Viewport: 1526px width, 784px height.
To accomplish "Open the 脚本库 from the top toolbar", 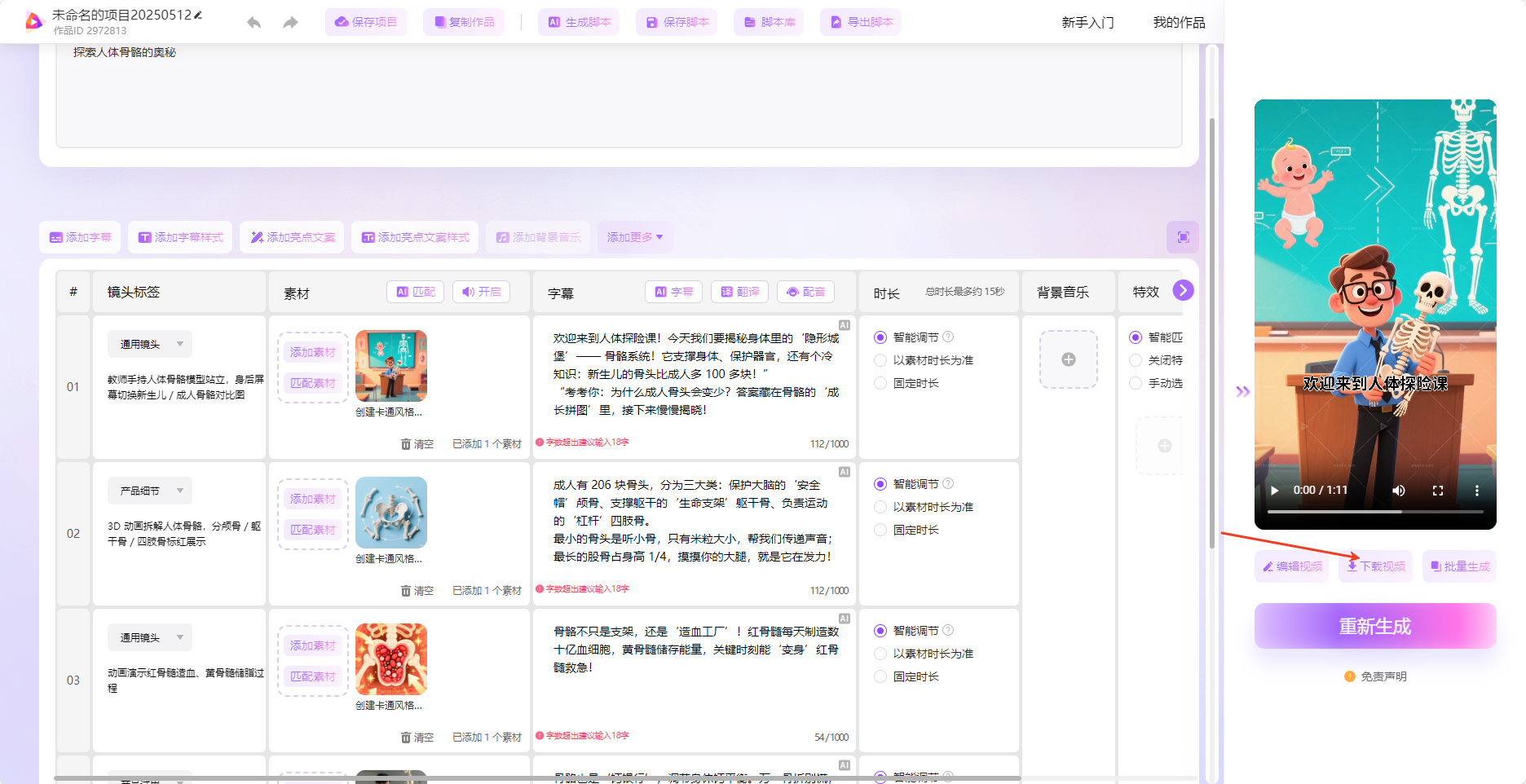I will click(767, 22).
